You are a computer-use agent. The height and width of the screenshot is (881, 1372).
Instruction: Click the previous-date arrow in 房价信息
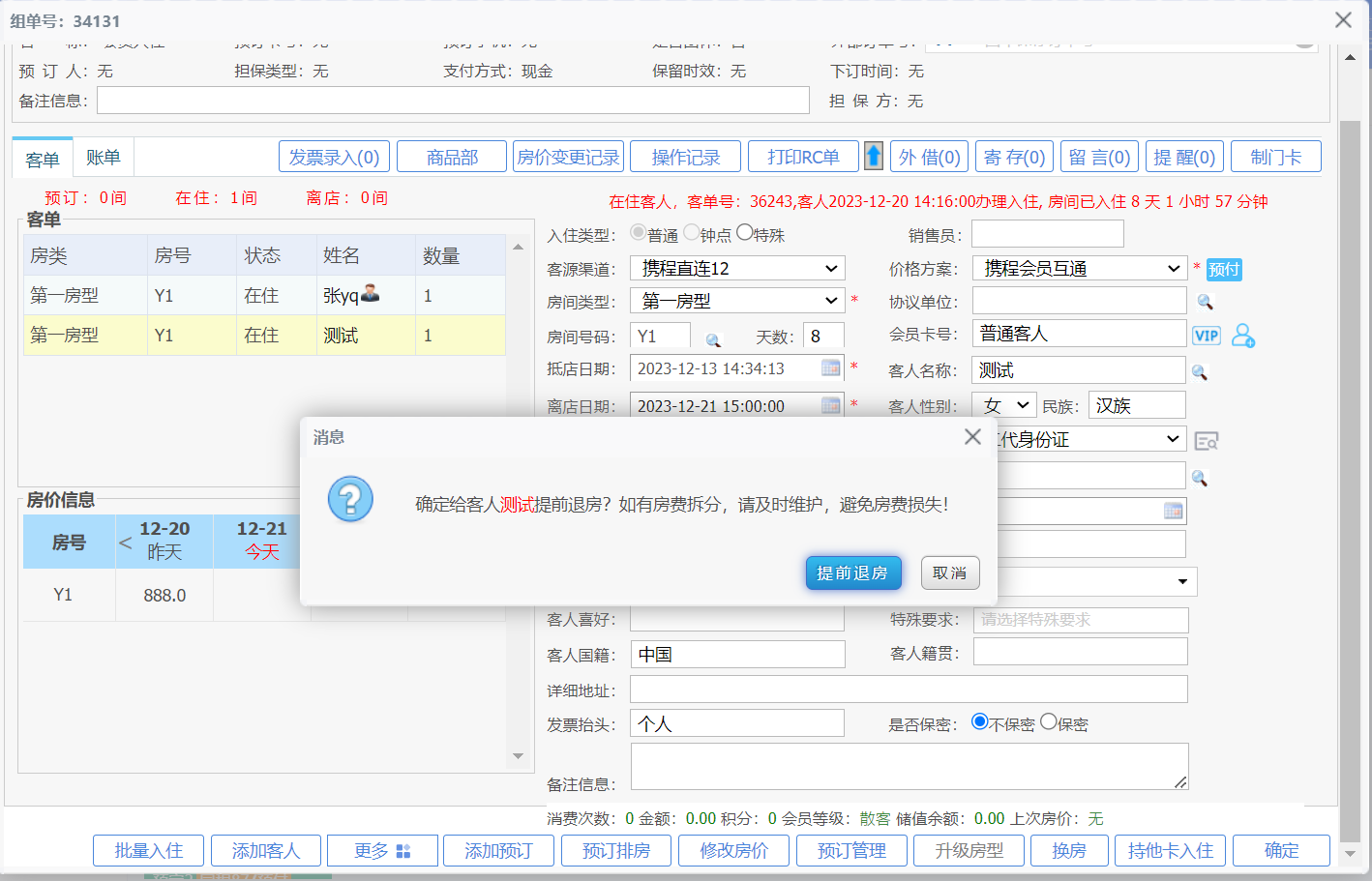pyautogui.click(x=126, y=543)
